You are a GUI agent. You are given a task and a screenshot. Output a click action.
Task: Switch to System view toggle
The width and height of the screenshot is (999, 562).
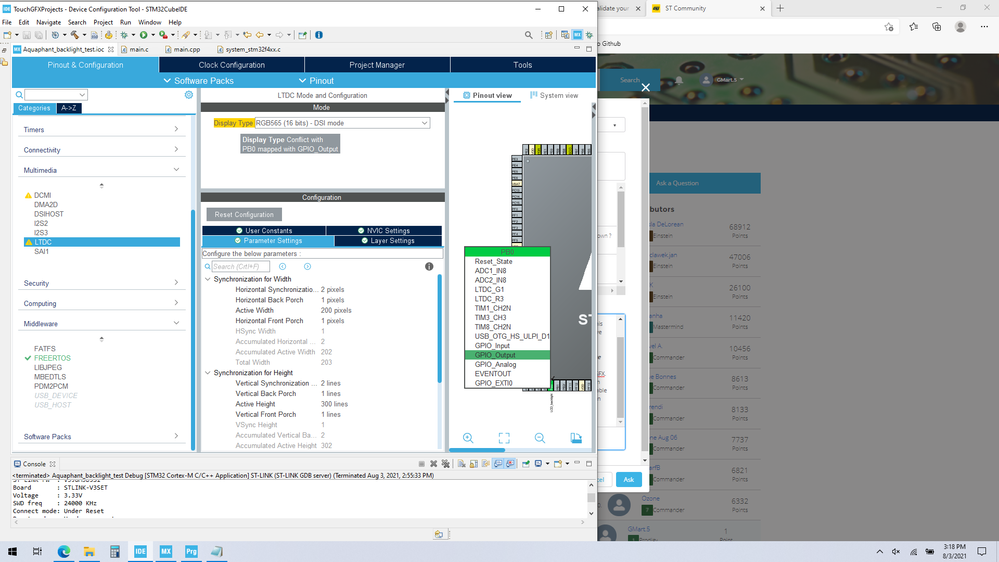click(x=554, y=96)
